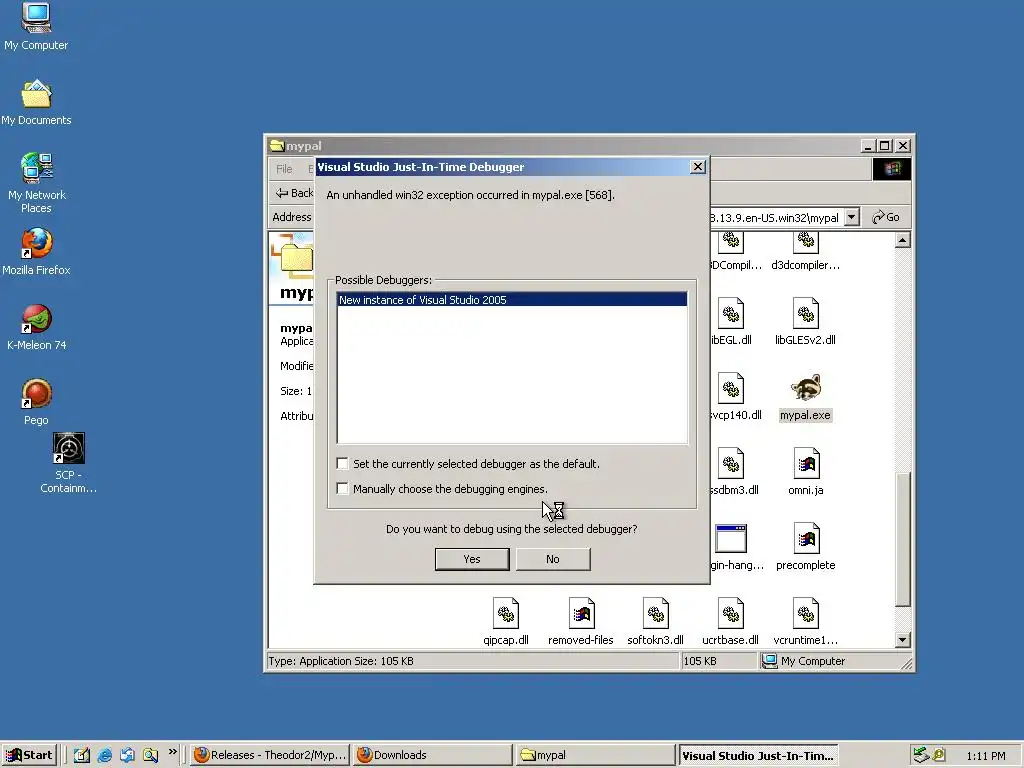Select libGLESv2.dll file icon

805,313
